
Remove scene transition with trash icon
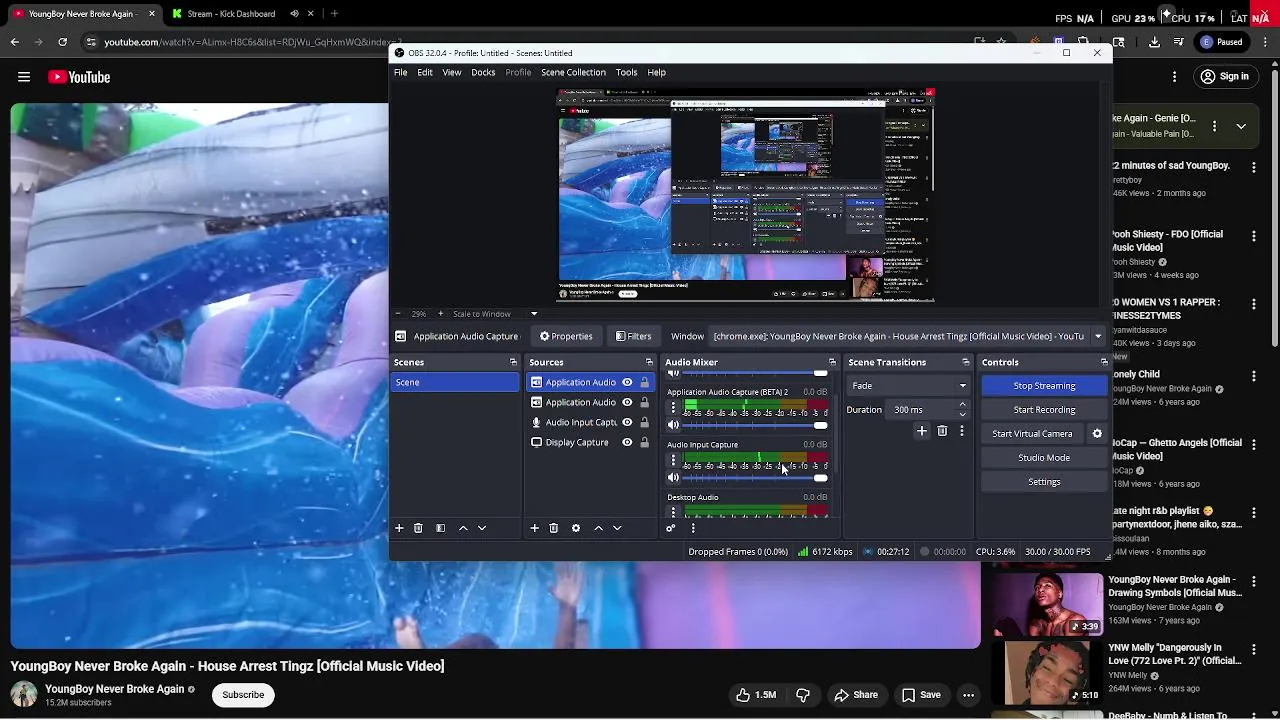coord(942,431)
